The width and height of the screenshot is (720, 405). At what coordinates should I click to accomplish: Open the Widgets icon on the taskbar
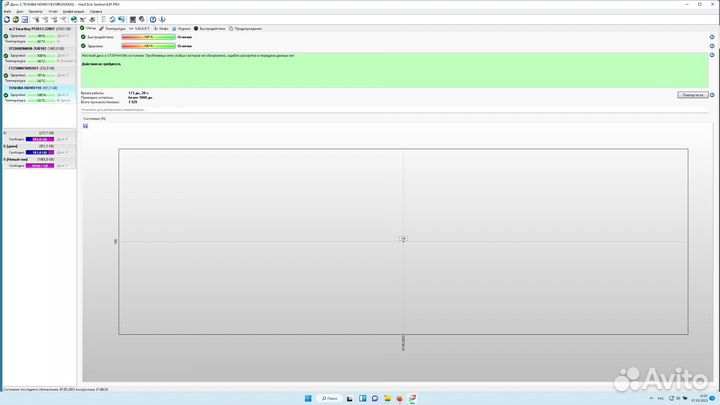[x=362, y=398]
